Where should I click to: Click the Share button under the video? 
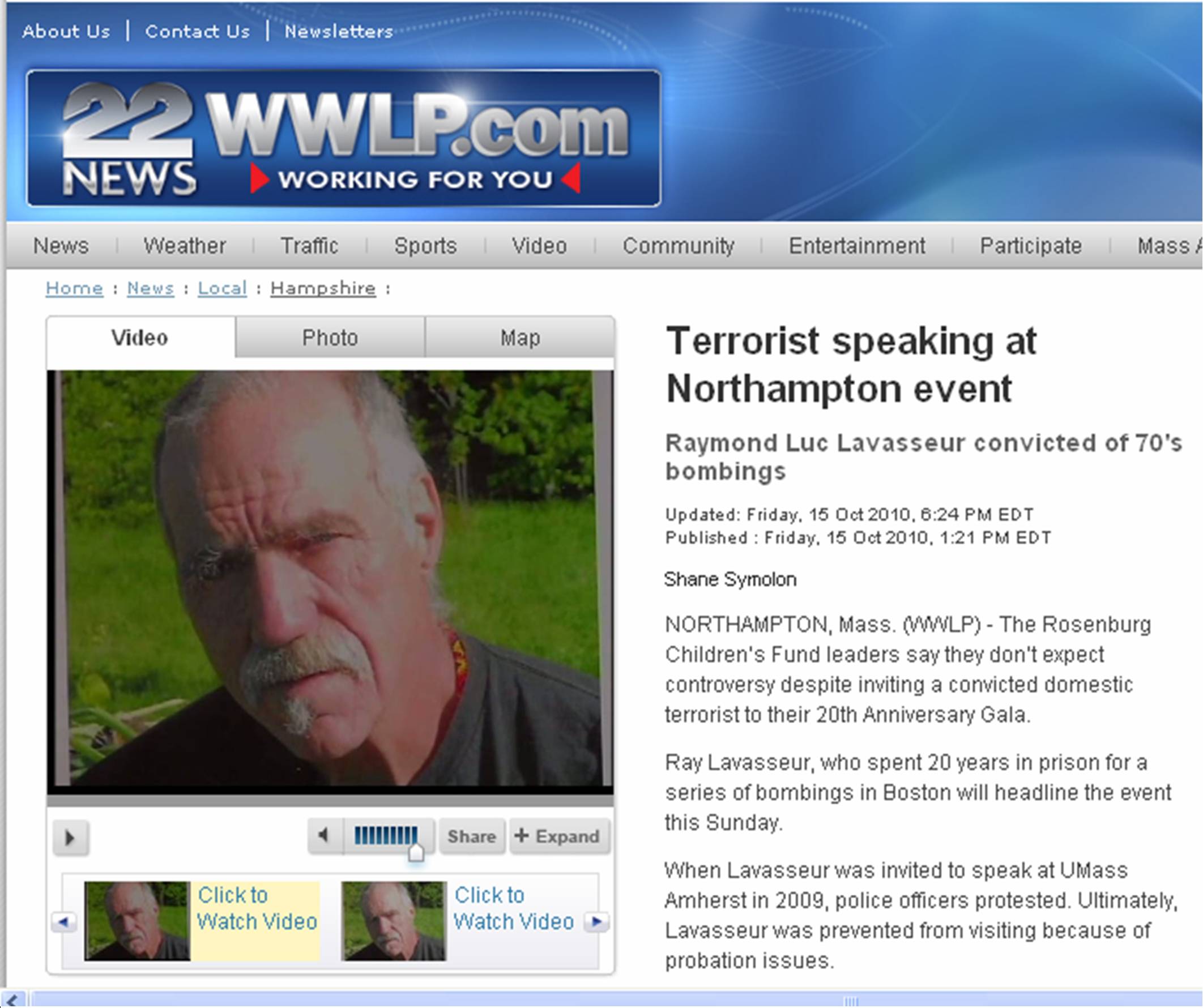(471, 836)
